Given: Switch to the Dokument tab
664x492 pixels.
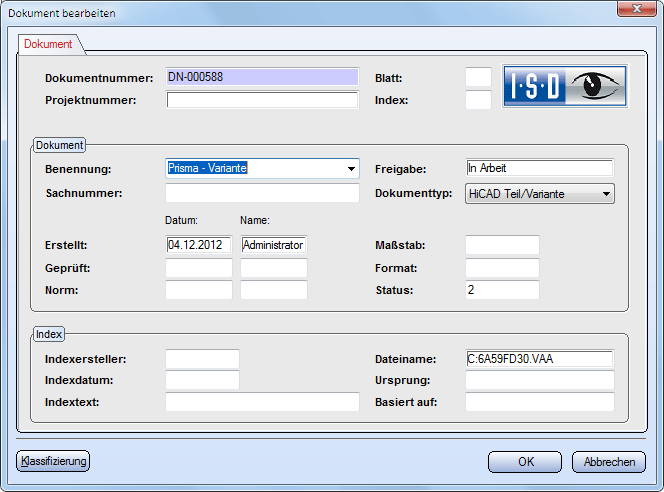Looking at the screenshot, I should (48, 45).
